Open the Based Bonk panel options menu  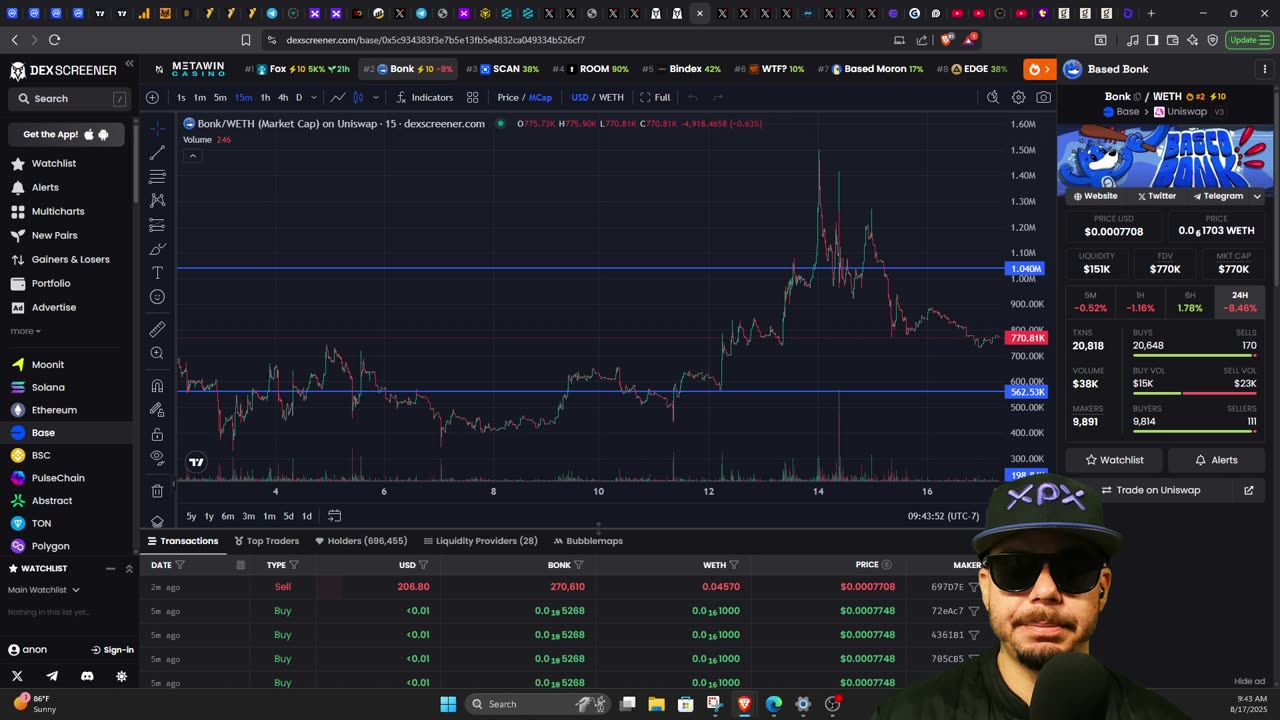click(x=1265, y=69)
